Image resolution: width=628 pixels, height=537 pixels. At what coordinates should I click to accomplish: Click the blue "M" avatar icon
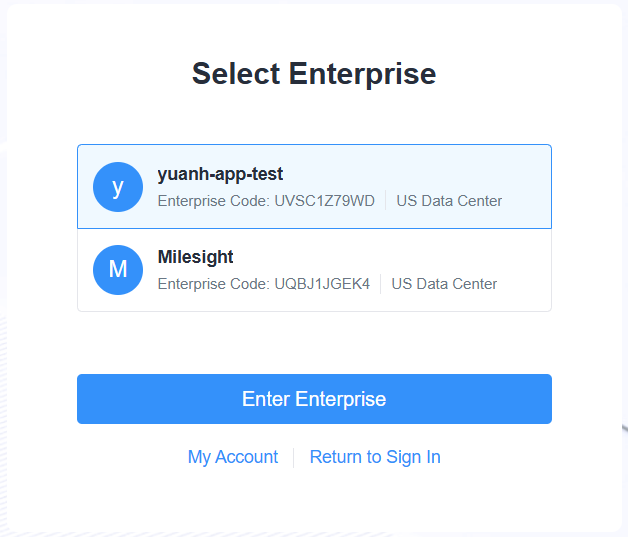[118, 269]
